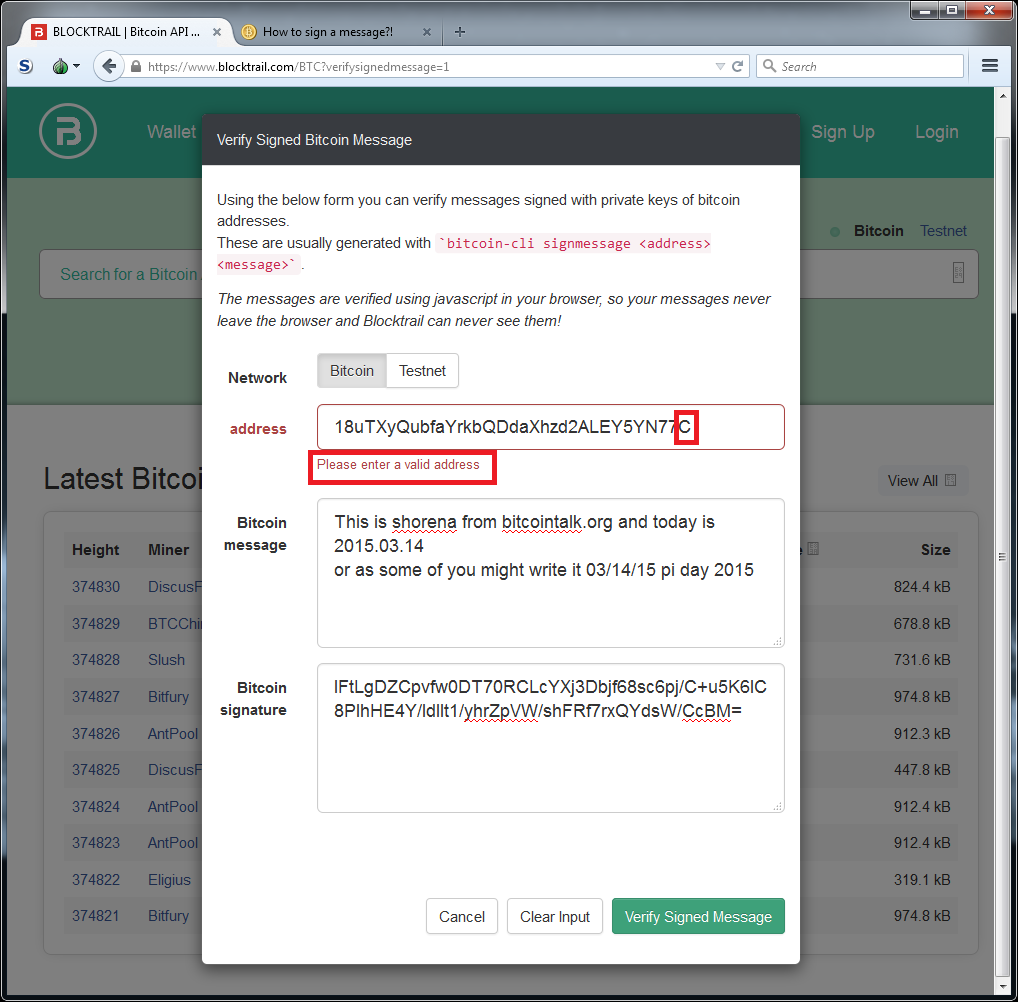The image size is (1018, 1002).
Task: Select Testnet network in the dialog
Action: point(422,371)
